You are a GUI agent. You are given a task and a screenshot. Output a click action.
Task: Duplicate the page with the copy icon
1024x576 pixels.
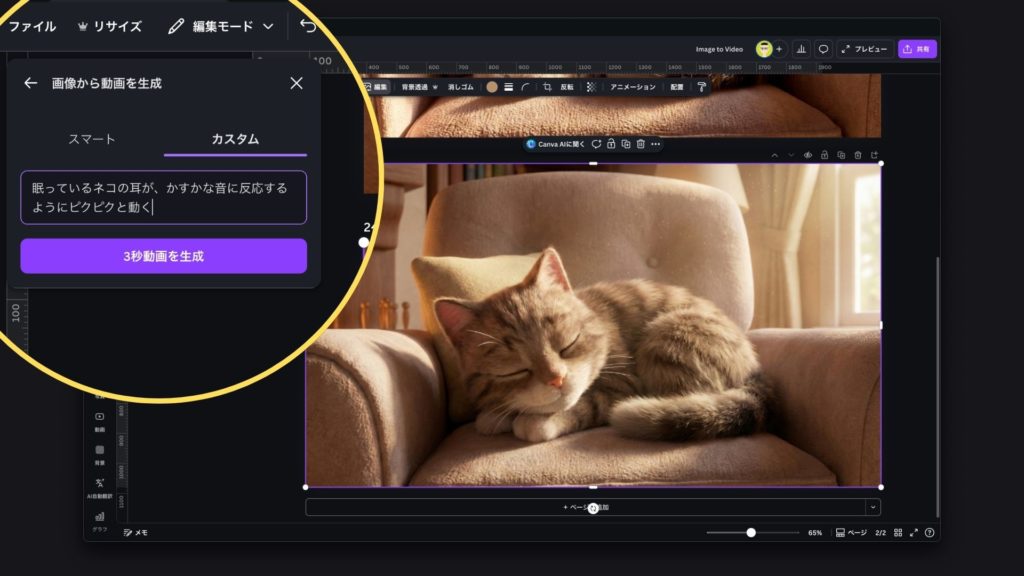pos(840,155)
